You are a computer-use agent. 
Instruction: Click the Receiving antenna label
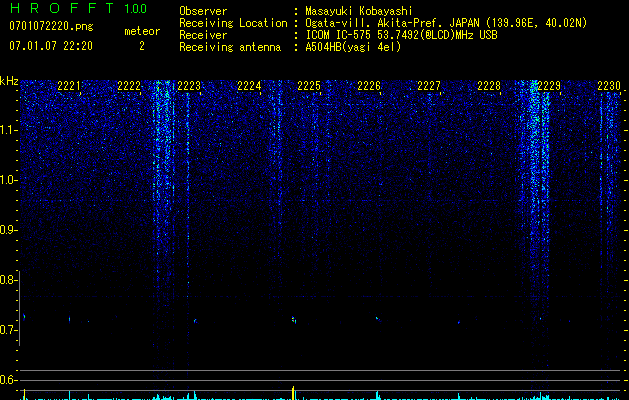(230, 47)
